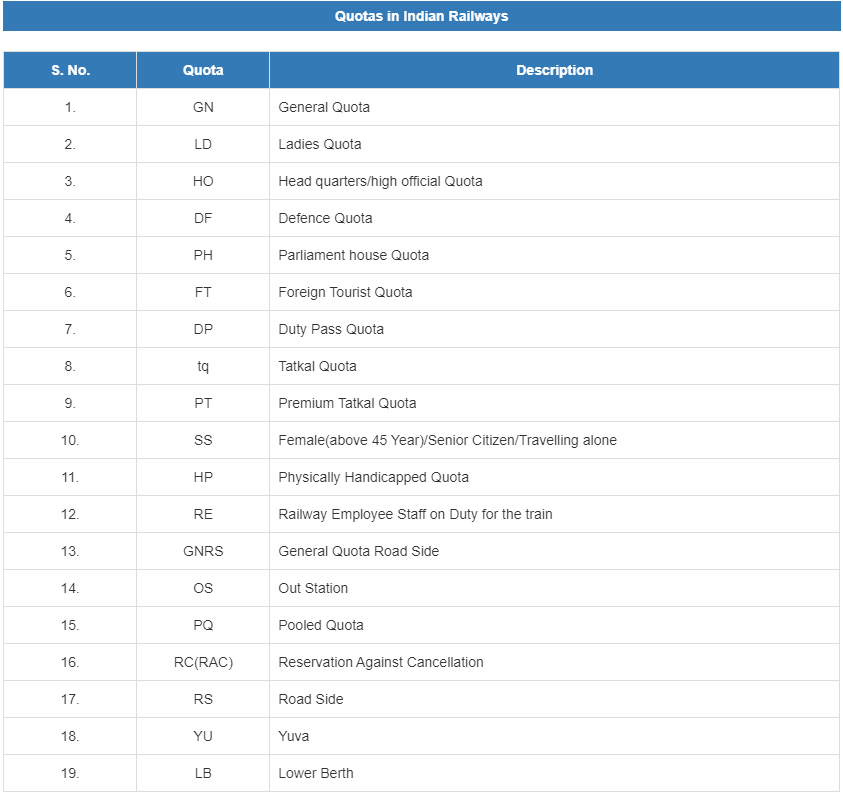Click the 'Quota' column header
The image size is (843, 795).
click(203, 70)
